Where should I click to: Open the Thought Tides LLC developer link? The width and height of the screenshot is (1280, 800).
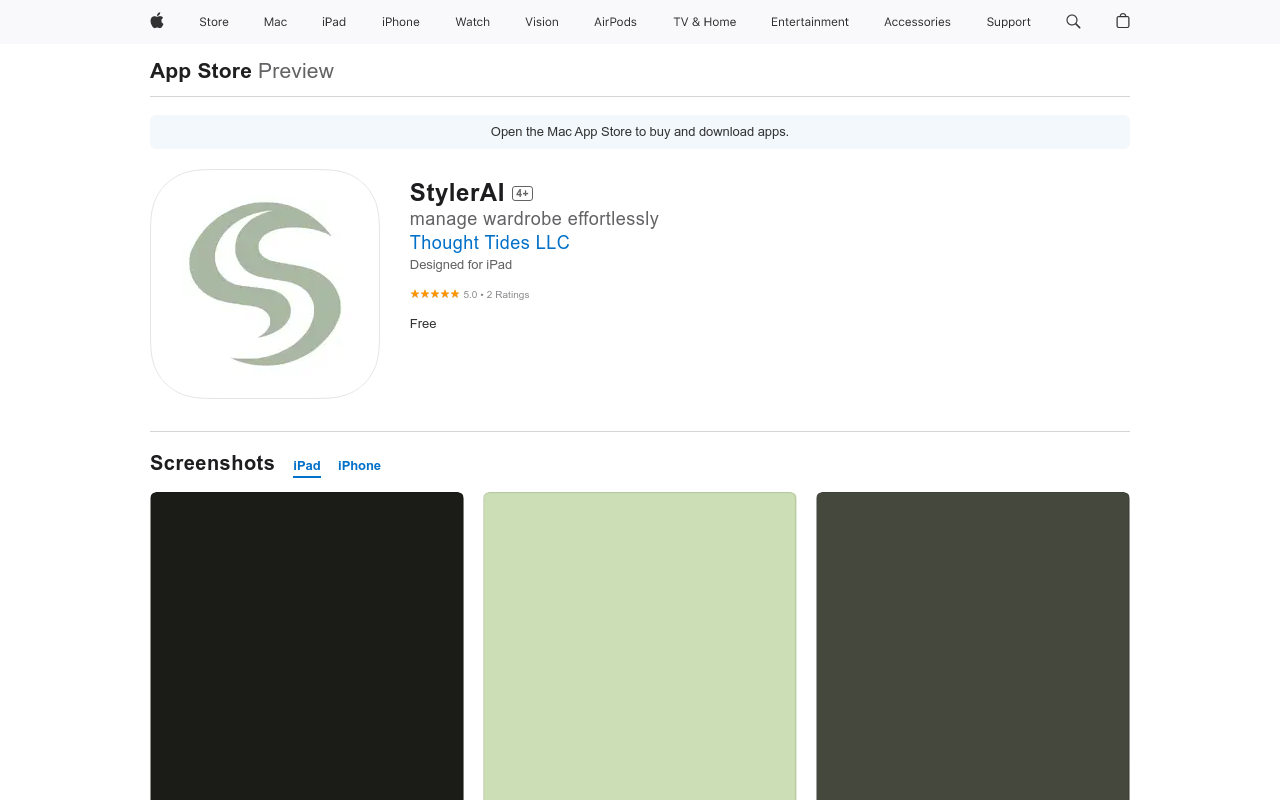pos(490,242)
